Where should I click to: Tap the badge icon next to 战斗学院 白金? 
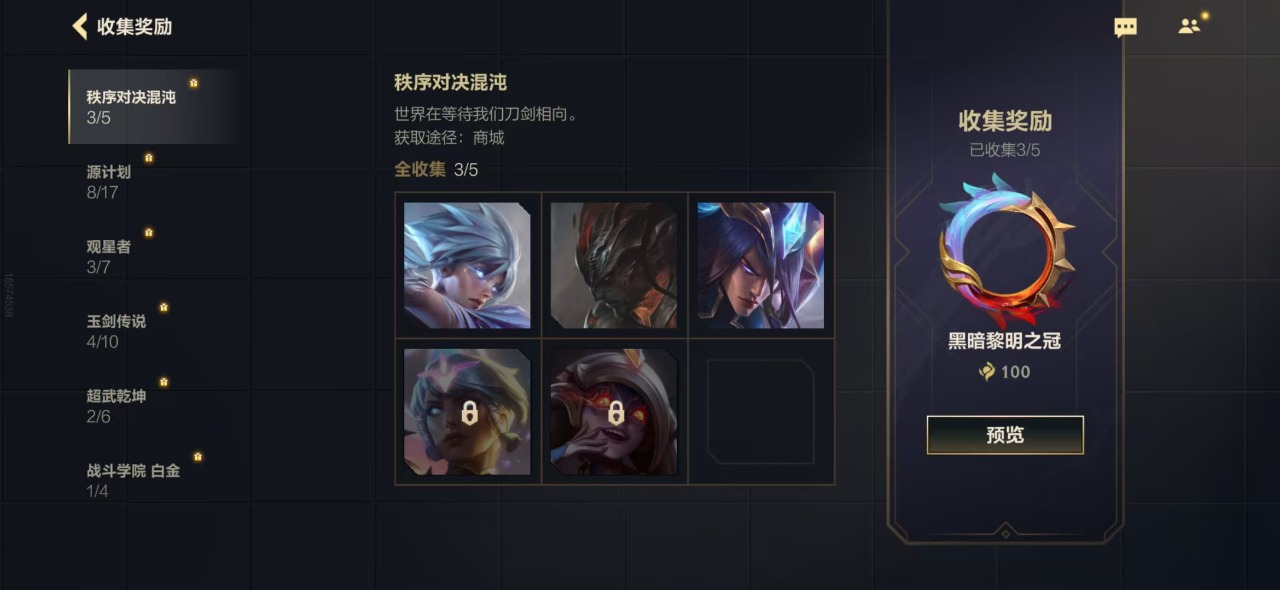(198, 457)
